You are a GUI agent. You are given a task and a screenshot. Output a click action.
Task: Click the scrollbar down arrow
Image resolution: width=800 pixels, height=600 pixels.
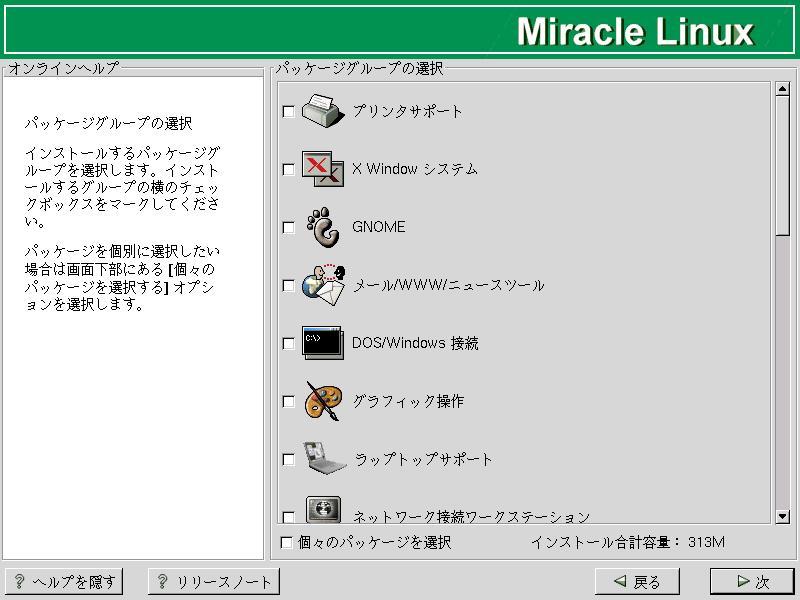[782, 516]
